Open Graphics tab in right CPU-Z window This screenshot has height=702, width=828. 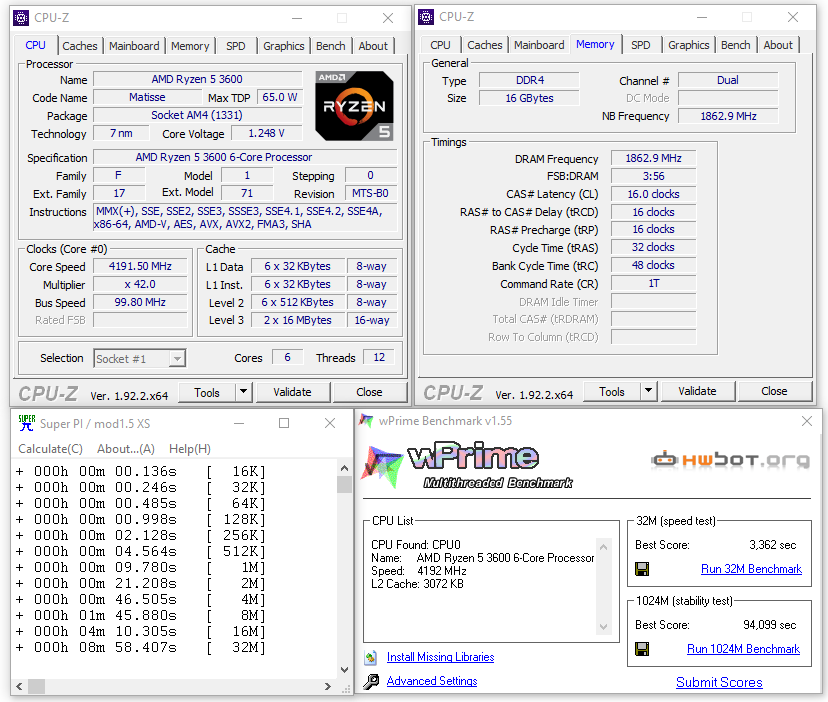(689, 45)
